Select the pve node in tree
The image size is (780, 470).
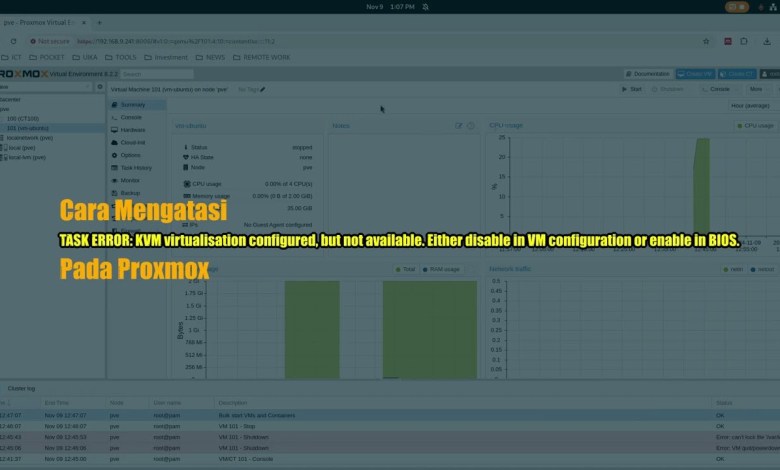(5, 109)
